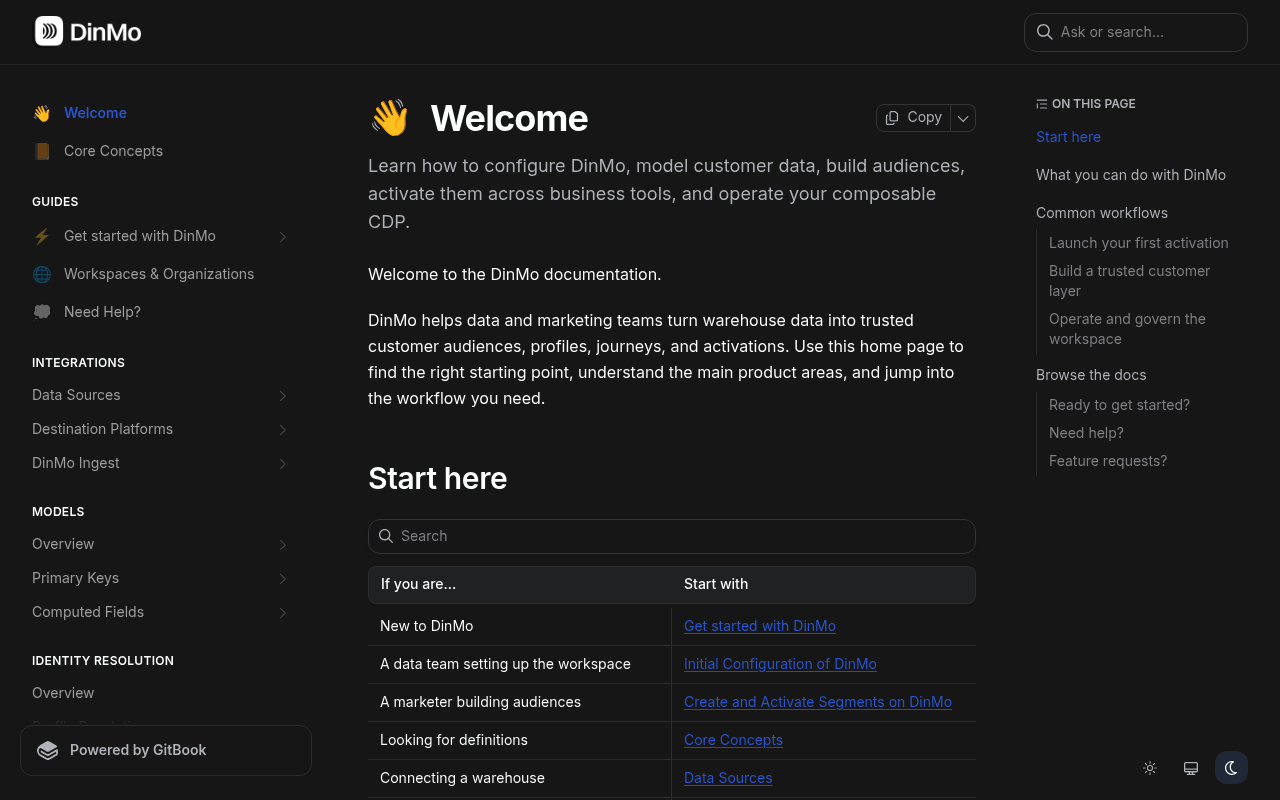Jump to Browse the docs in outline
Image resolution: width=1280 pixels, height=800 pixels.
tap(1091, 375)
